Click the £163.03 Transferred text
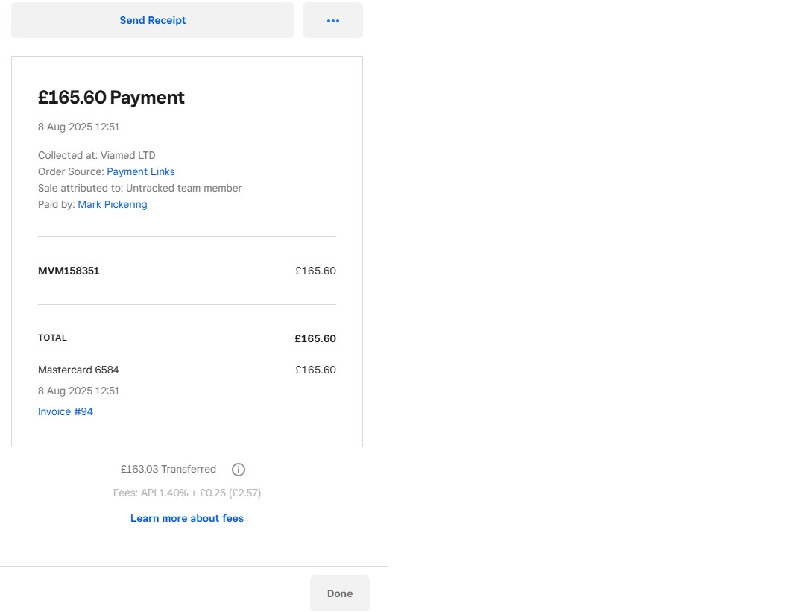792x612 pixels. pyautogui.click(x=167, y=469)
